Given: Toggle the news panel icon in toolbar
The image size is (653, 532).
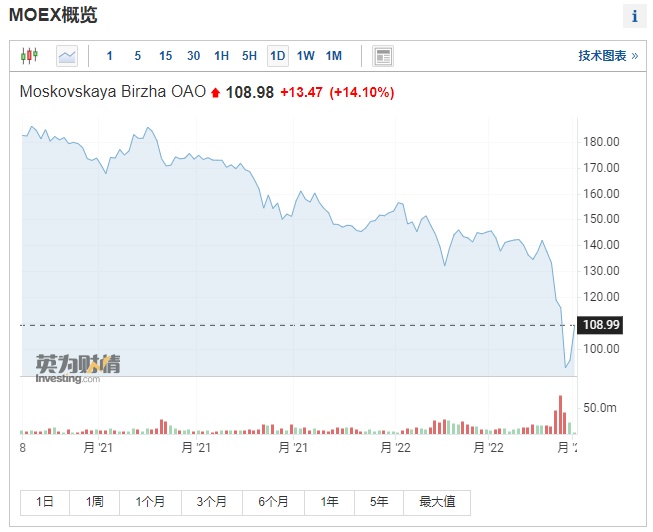Looking at the screenshot, I should pos(383,56).
